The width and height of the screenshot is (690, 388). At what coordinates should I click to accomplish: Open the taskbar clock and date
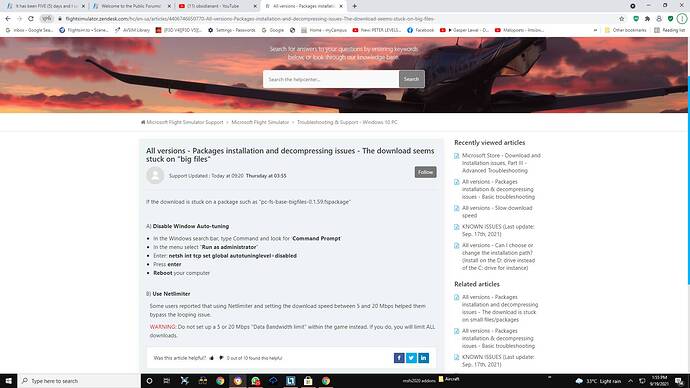tap(659, 381)
